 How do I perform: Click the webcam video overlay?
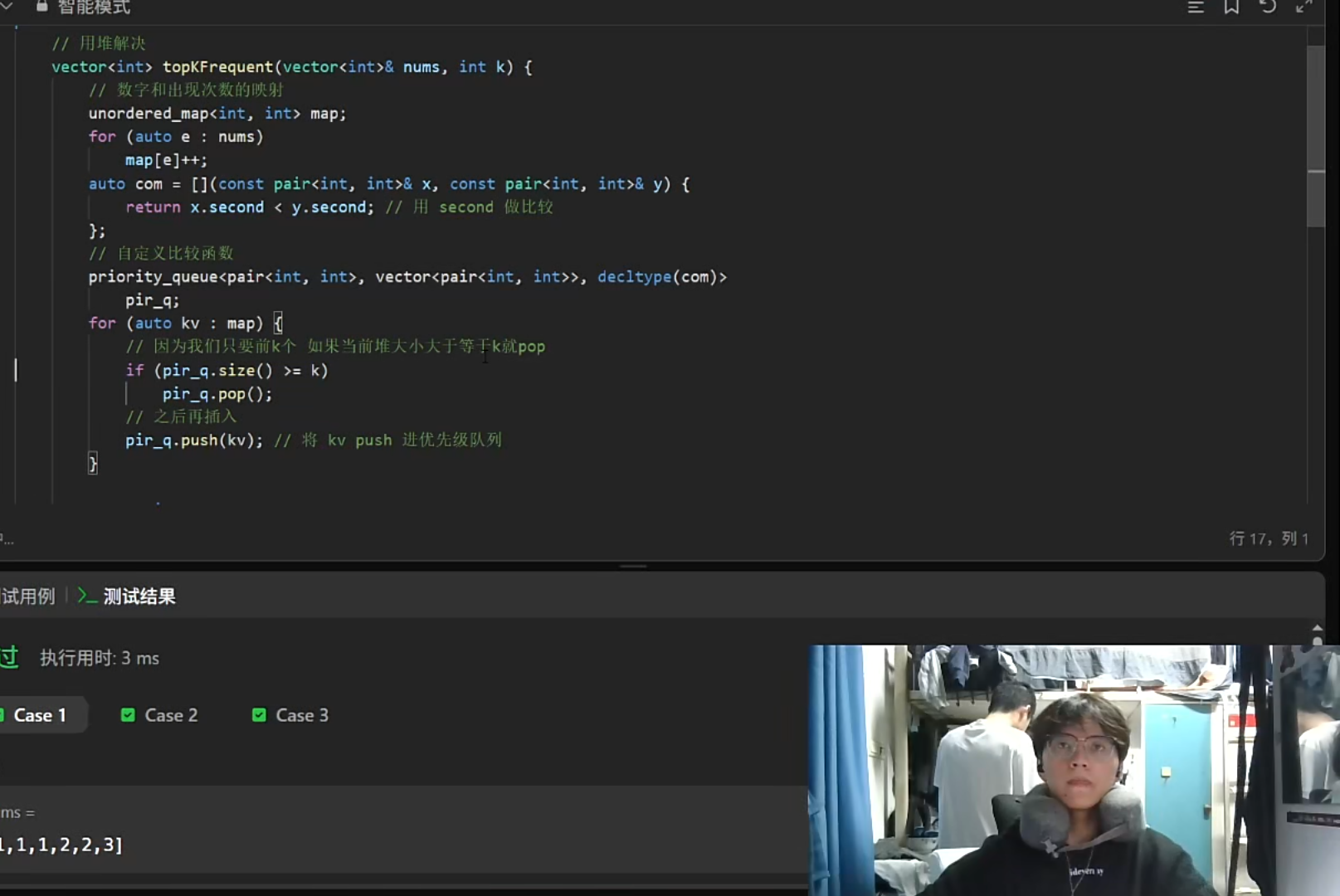[1074, 771]
